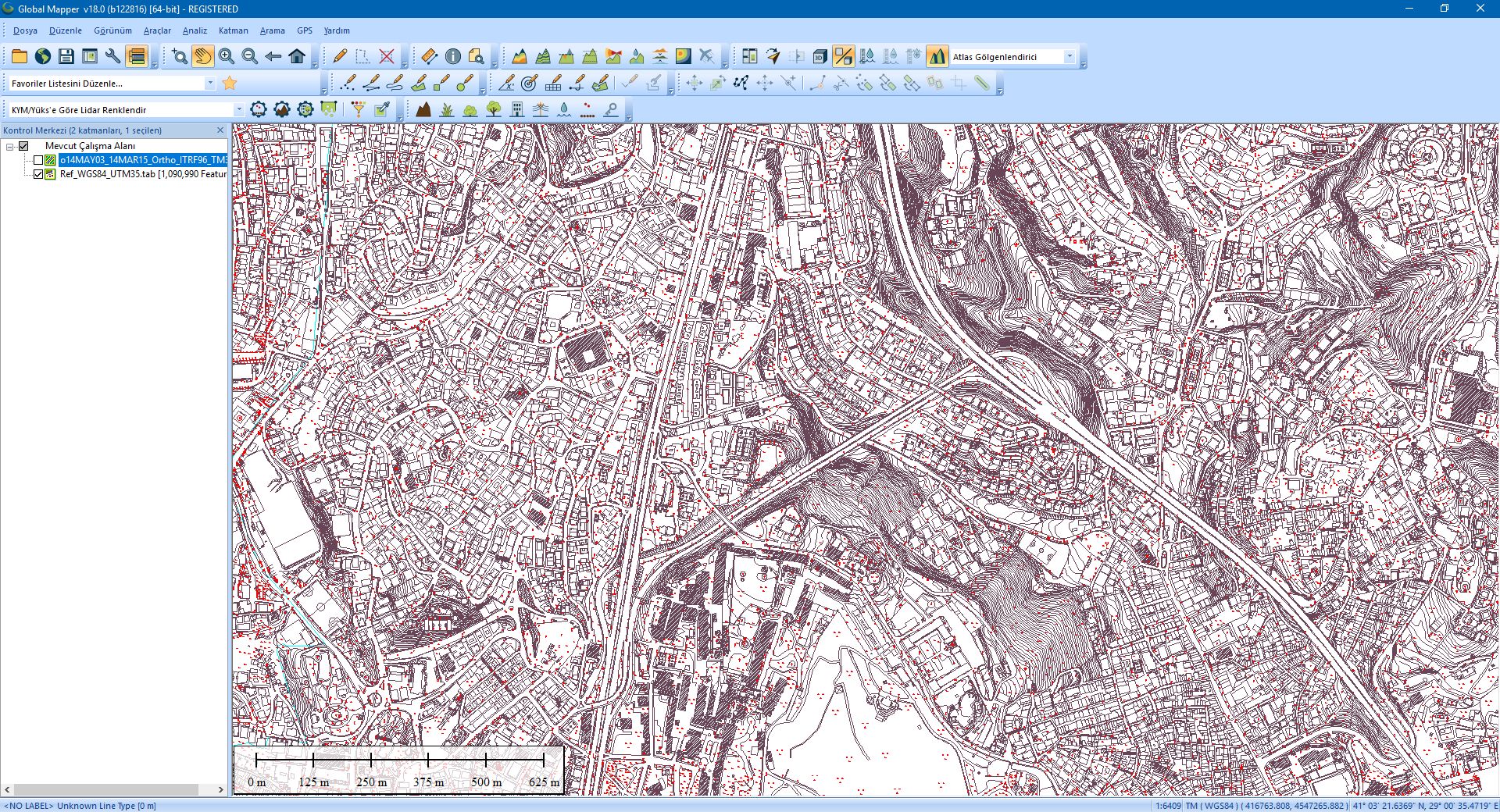Screen dimensions: 1500x812
Task: Open the Atlas Gölgenlendirici shader dropdown
Action: [1070, 56]
